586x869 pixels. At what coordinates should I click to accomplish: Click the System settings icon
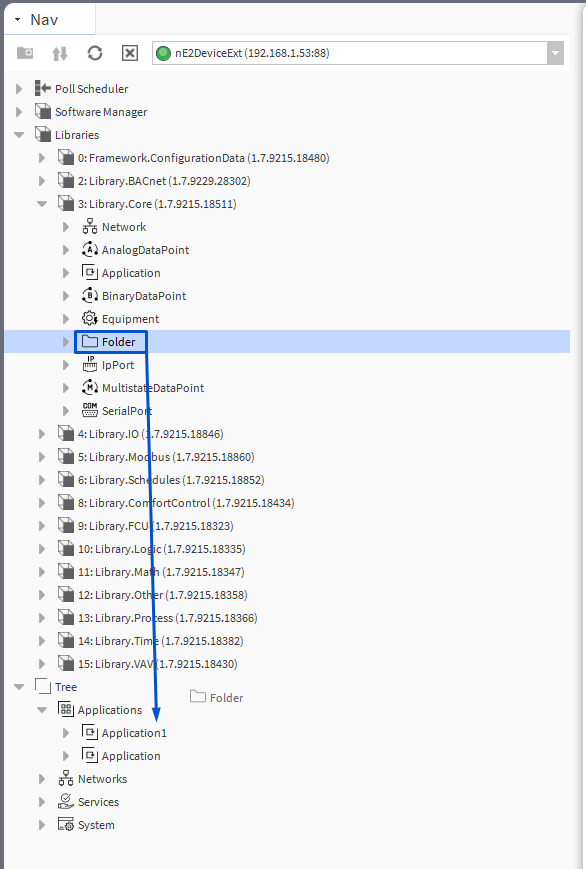[x=66, y=824]
